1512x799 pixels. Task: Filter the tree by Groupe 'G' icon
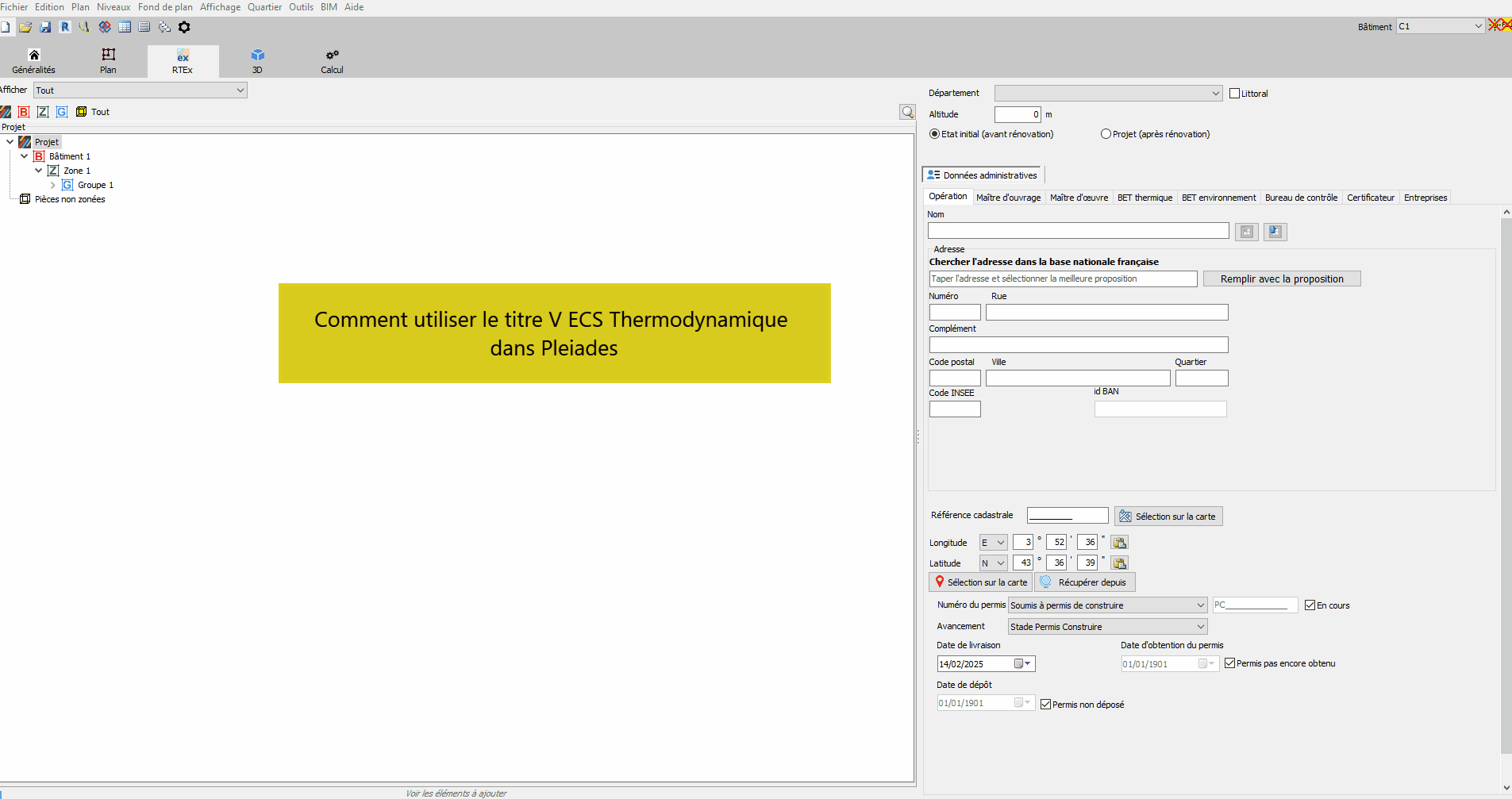click(x=62, y=112)
